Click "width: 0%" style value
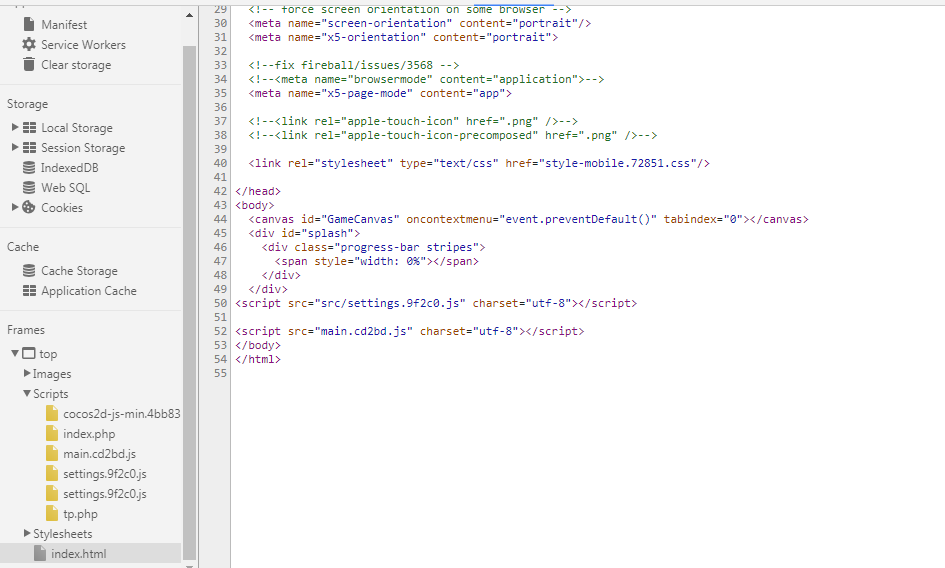The width and height of the screenshot is (945, 568). coord(390,260)
